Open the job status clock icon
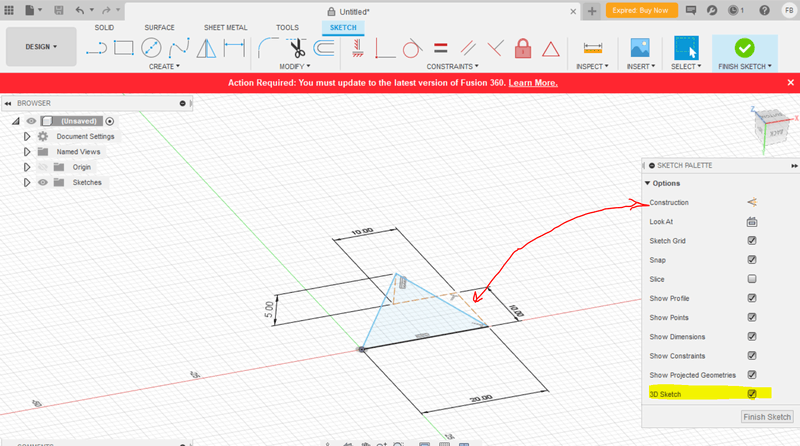The width and height of the screenshot is (800, 446). pyautogui.click(x=735, y=10)
